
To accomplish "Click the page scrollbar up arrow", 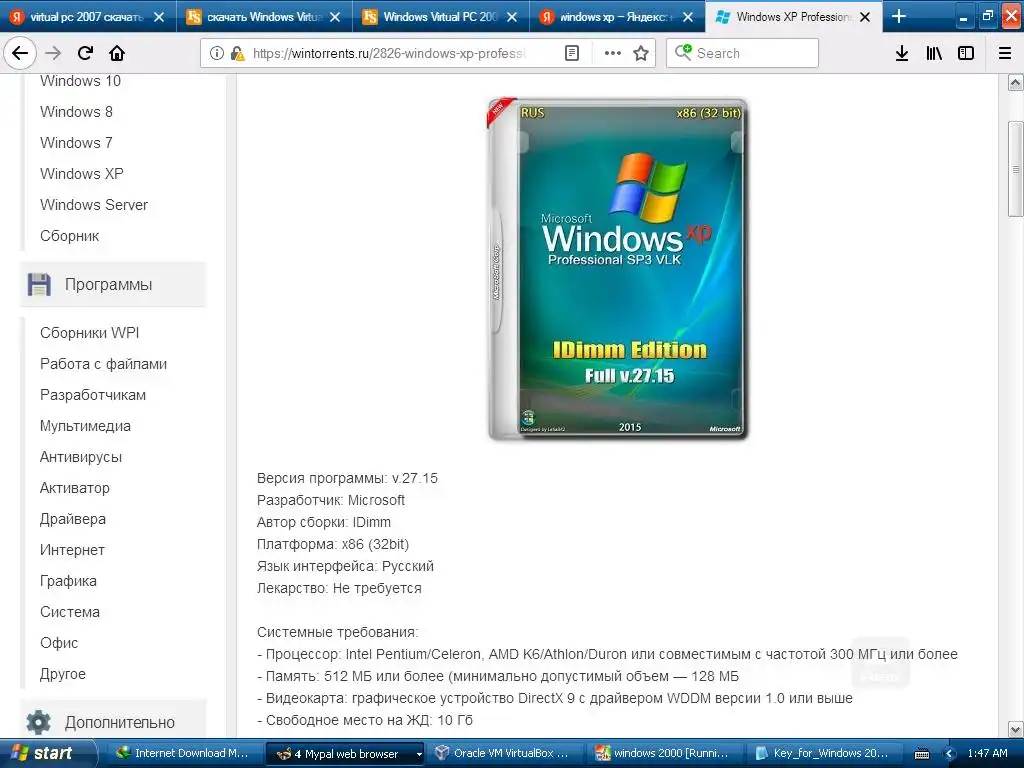I will click(1016, 82).
